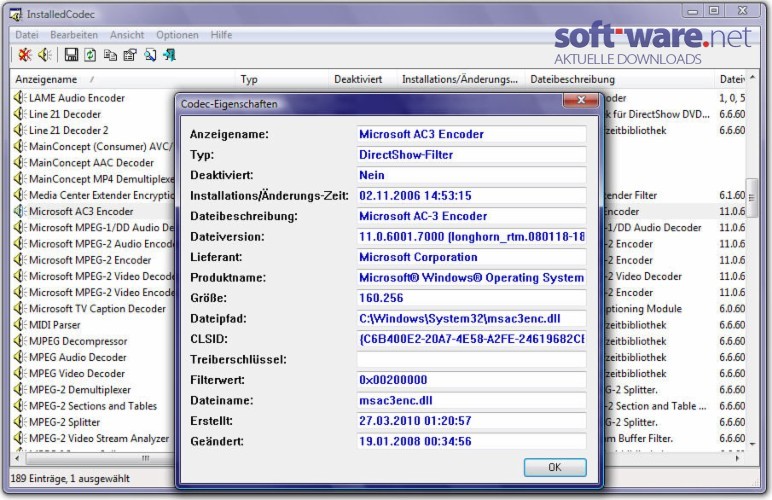
Task: Select the MPEG-2 Demultiplexer row
Action: tap(80, 390)
